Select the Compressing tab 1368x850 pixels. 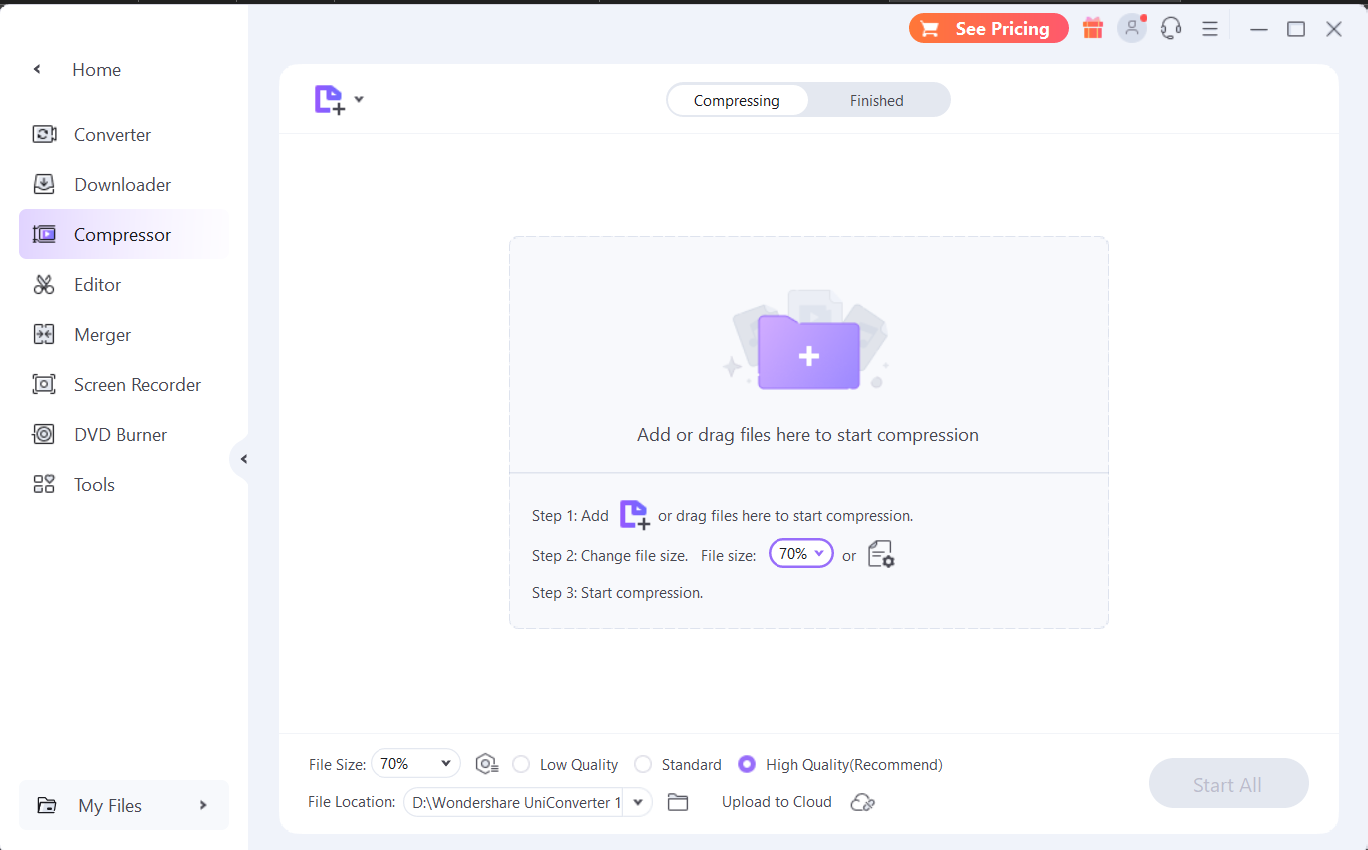[737, 100]
